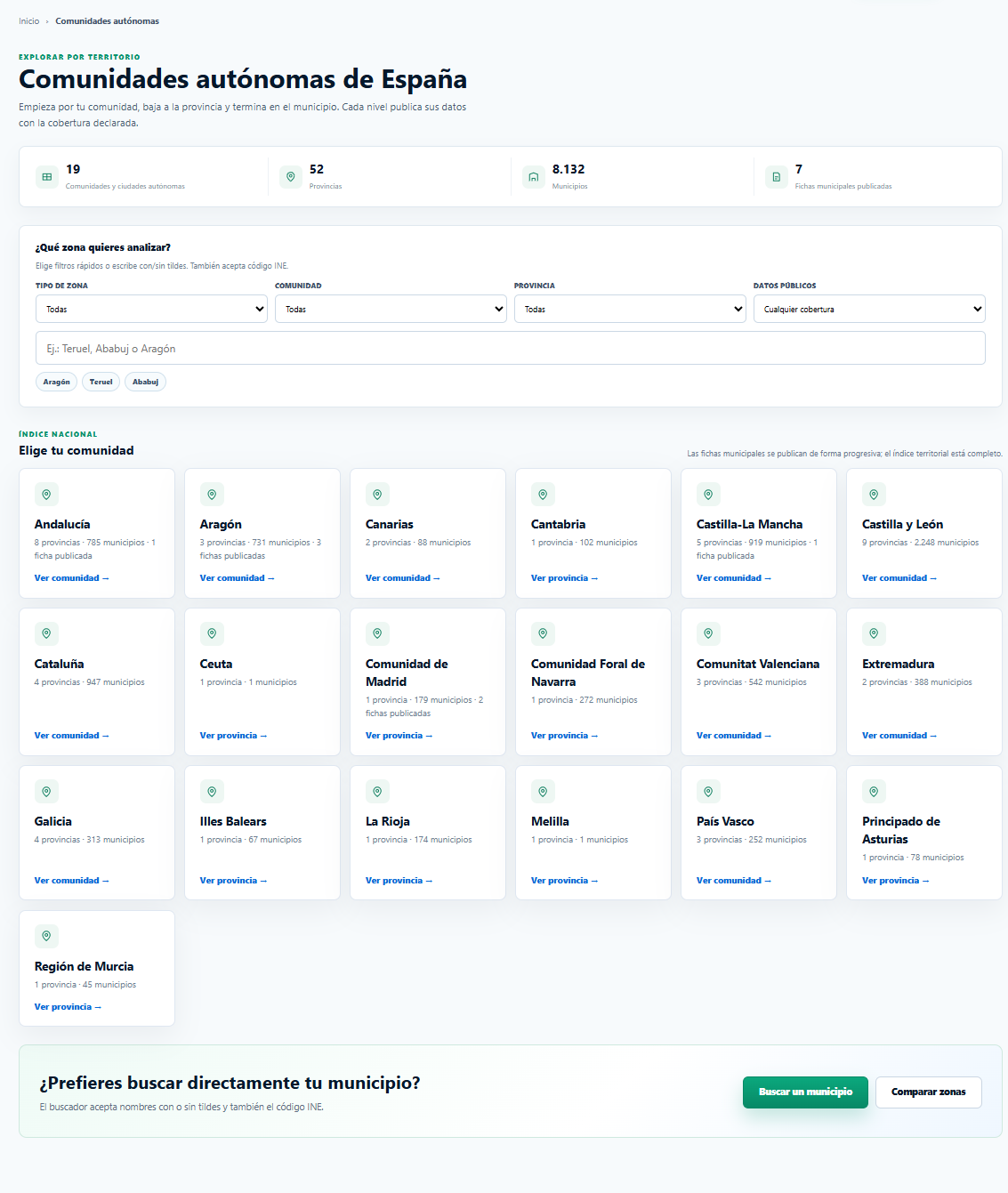1008x1193 pixels.
Task: Open Ver provincia link for Ceuta
Action: 234,736
